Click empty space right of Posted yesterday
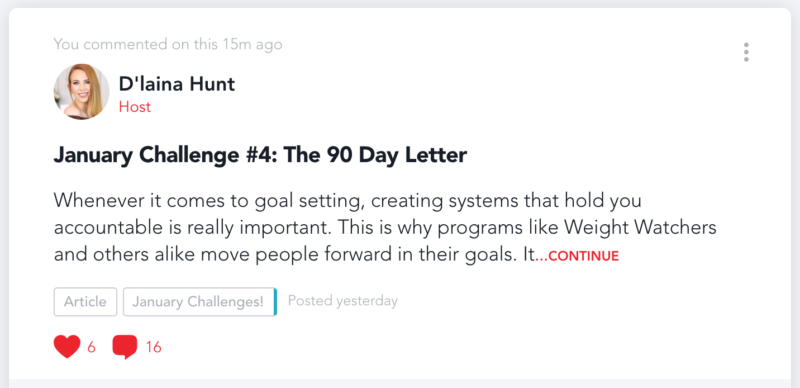The height and width of the screenshot is (388, 800). point(561,301)
